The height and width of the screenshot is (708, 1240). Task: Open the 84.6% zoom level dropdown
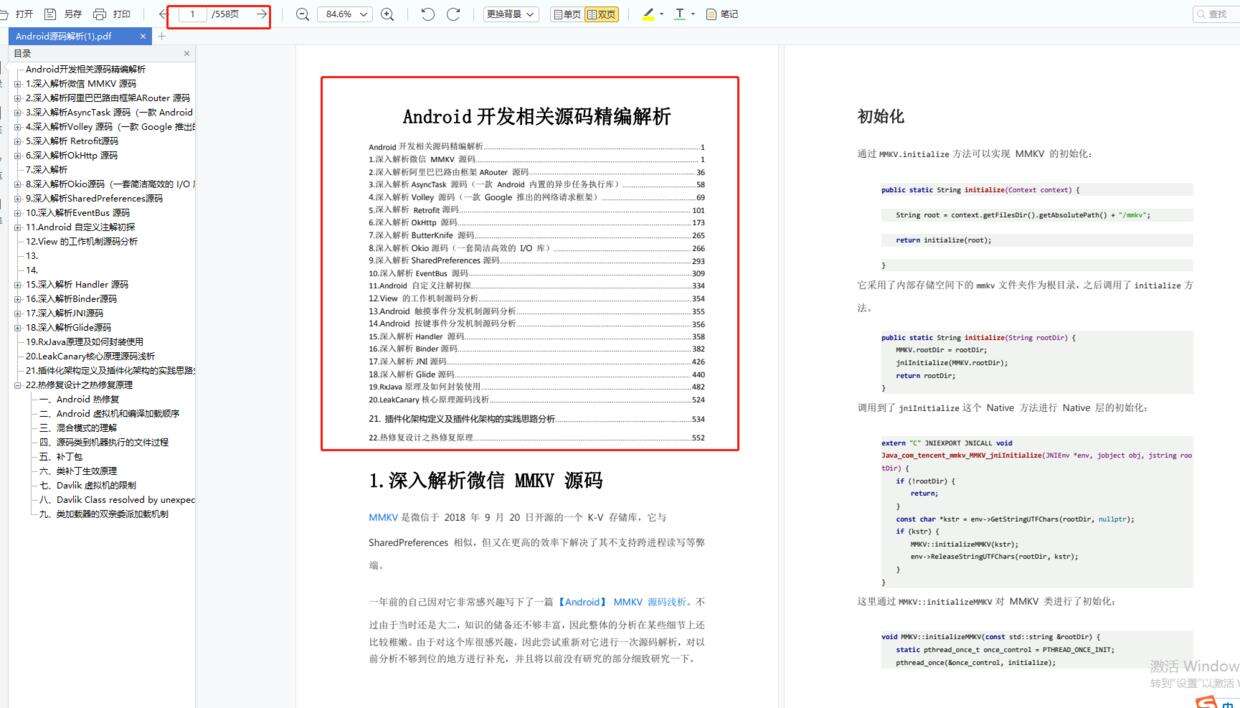tap(344, 14)
